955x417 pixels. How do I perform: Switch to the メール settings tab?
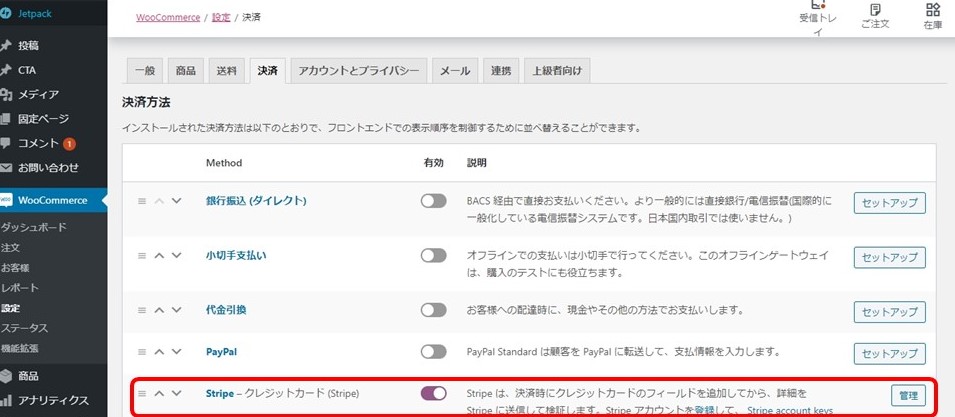[x=455, y=71]
